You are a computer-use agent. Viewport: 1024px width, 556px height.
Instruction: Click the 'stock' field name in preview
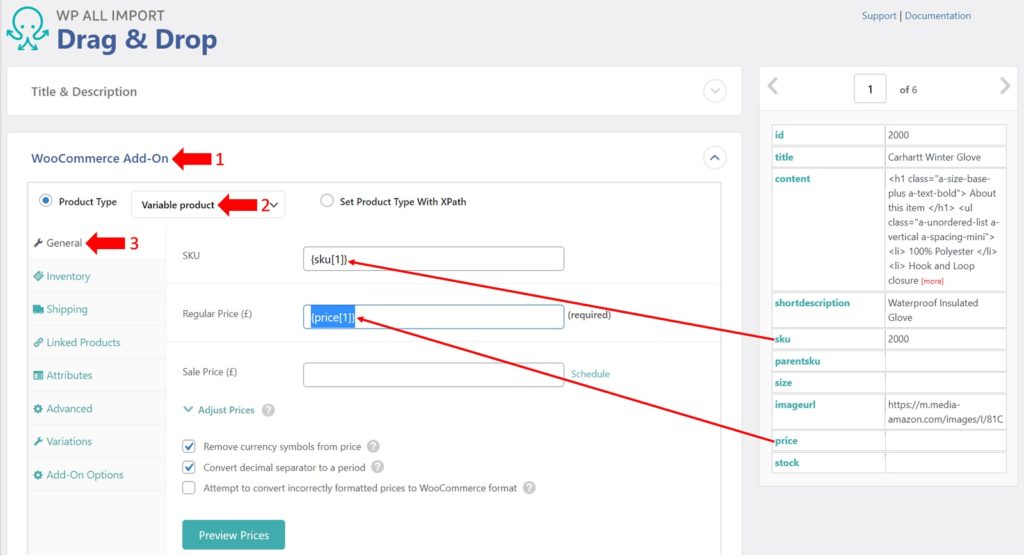pyautogui.click(x=787, y=463)
